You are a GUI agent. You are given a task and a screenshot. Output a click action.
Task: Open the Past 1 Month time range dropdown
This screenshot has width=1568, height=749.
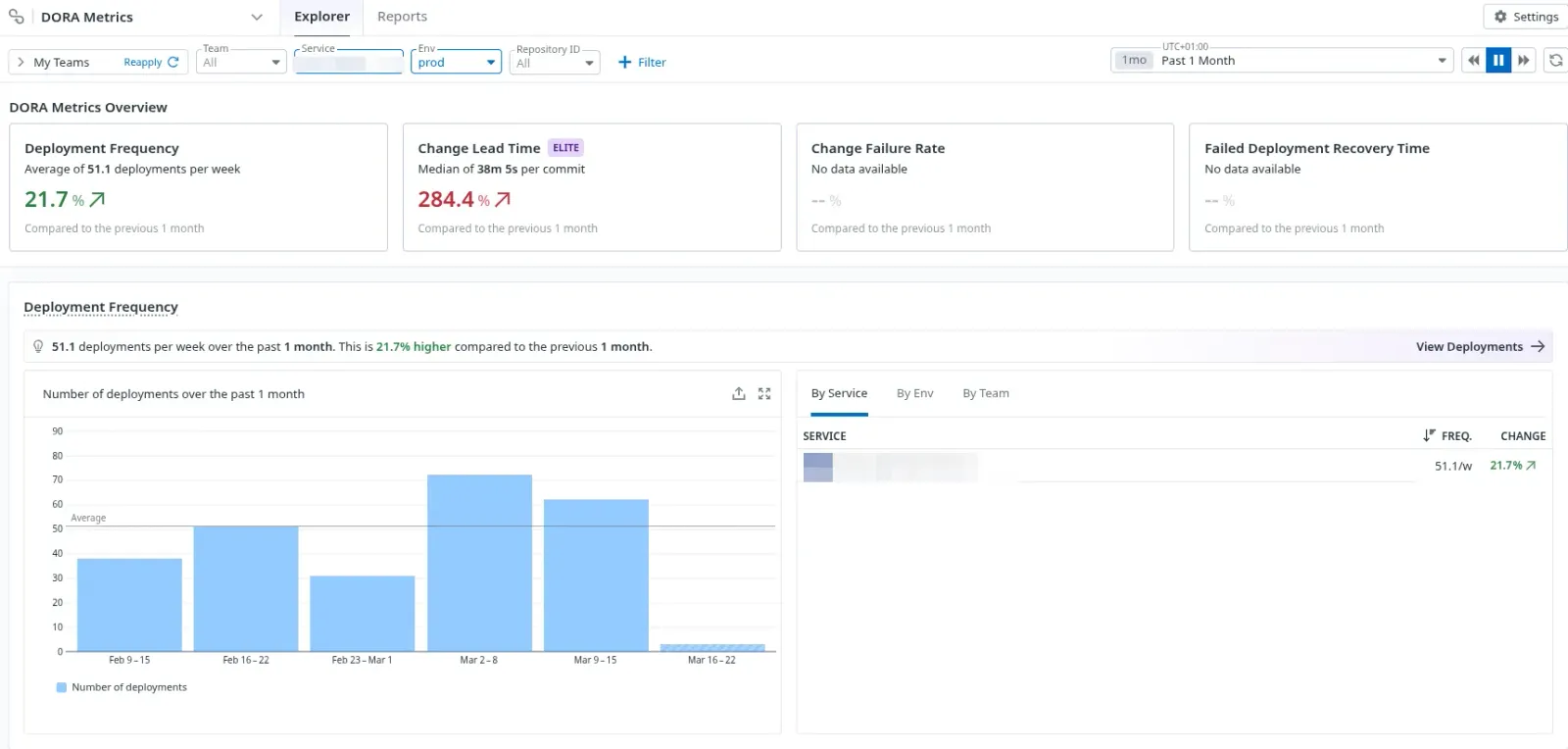pyautogui.click(x=1283, y=61)
